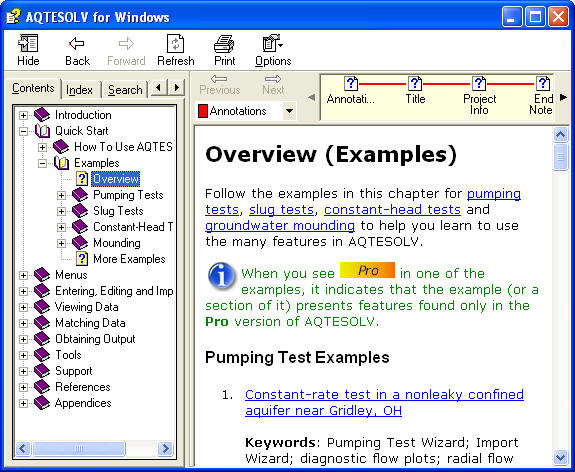Click the tree horizontal scrollbar thumb
Viewport: 575px width, 472px height.
click(79, 448)
